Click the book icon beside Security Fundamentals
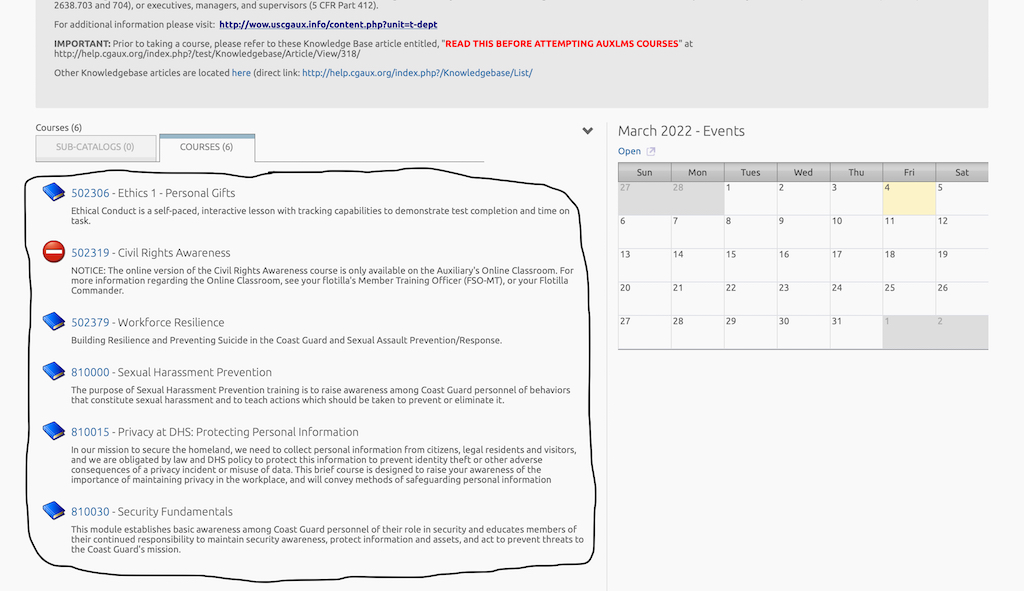This screenshot has width=1024, height=591. tap(54, 511)
